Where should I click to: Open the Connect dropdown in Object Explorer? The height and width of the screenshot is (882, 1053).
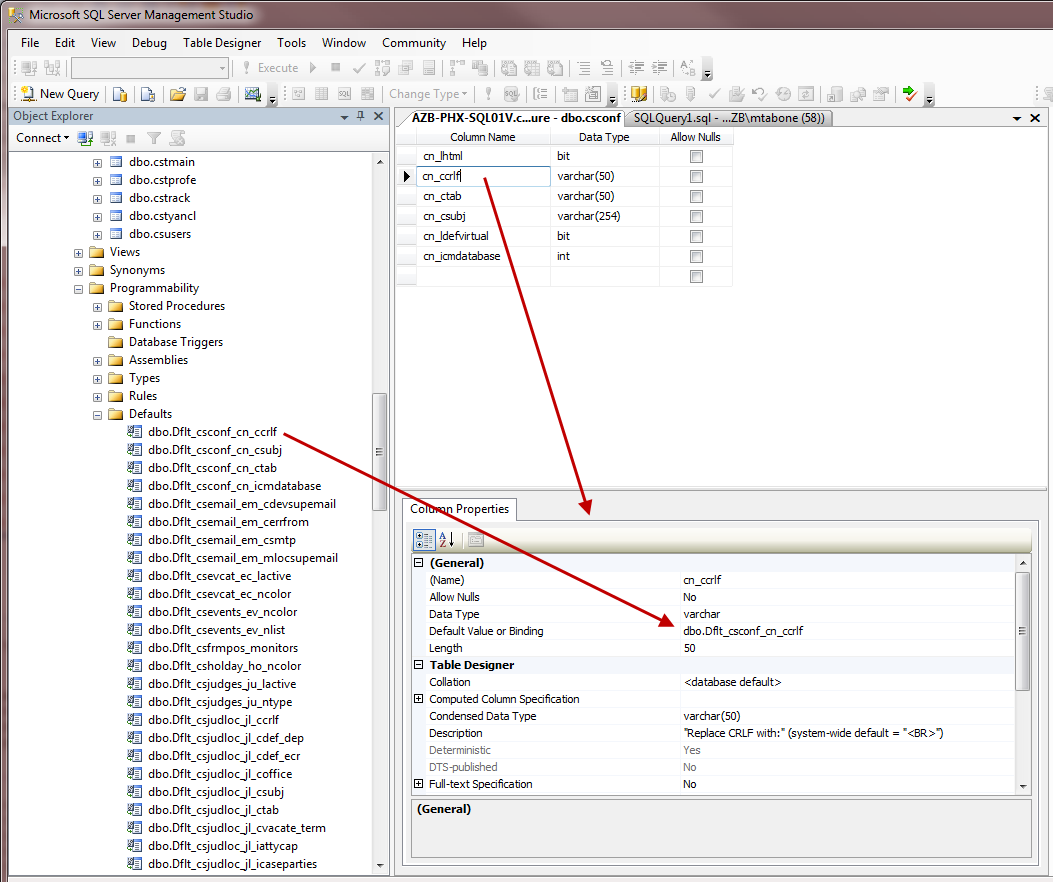pyautogui.click(x=43, y=138)
